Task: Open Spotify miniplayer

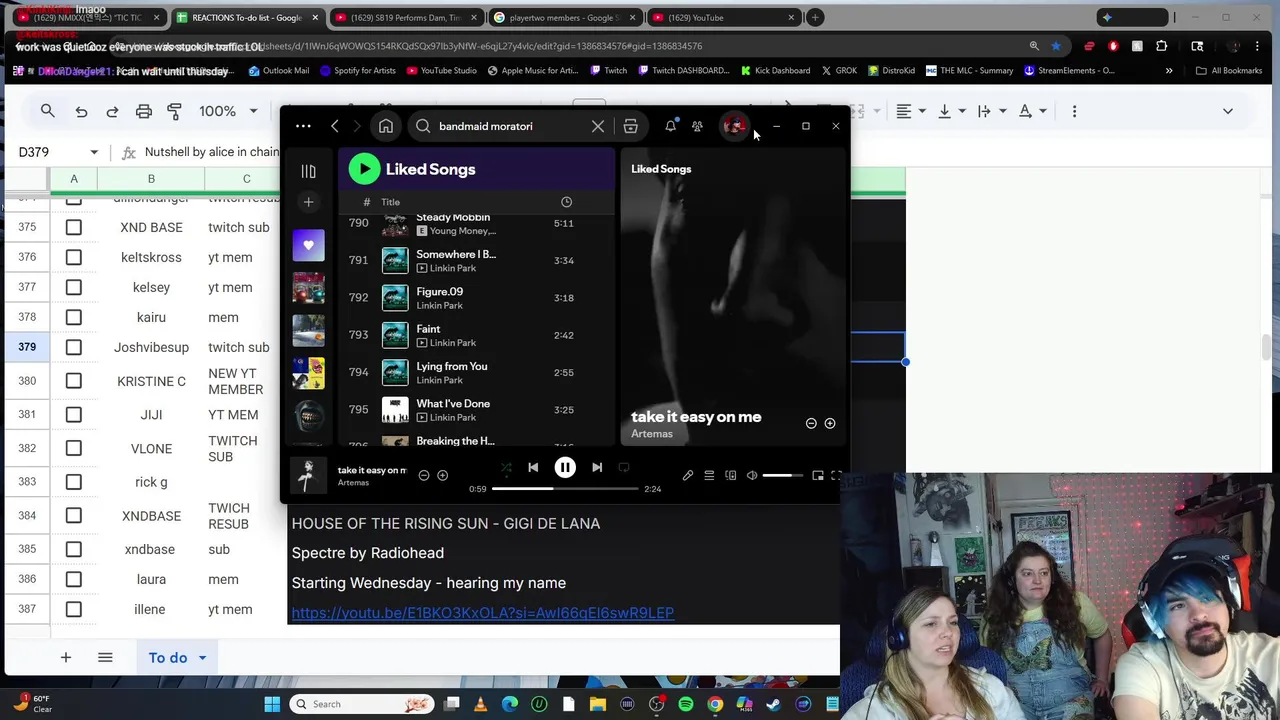Action: 818,476
